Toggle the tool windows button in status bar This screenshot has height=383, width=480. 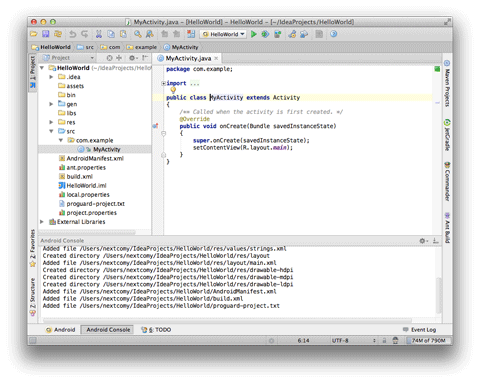coord(33,340)
